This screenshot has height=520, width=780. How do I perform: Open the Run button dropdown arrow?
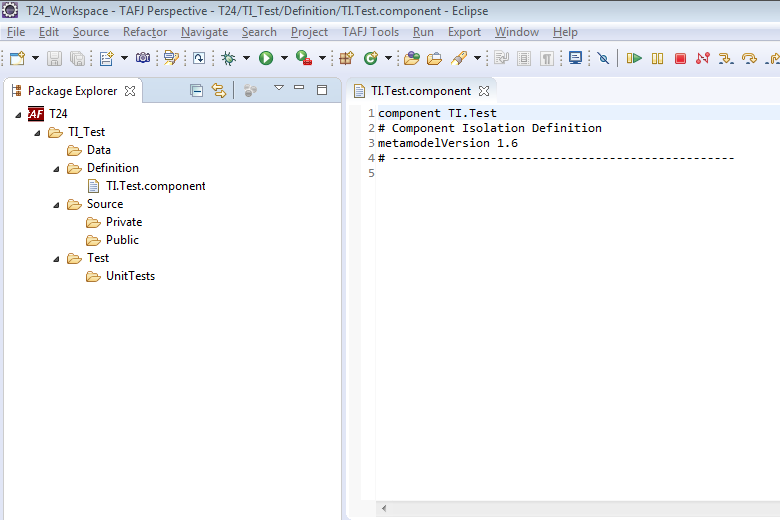coord(283,58)
